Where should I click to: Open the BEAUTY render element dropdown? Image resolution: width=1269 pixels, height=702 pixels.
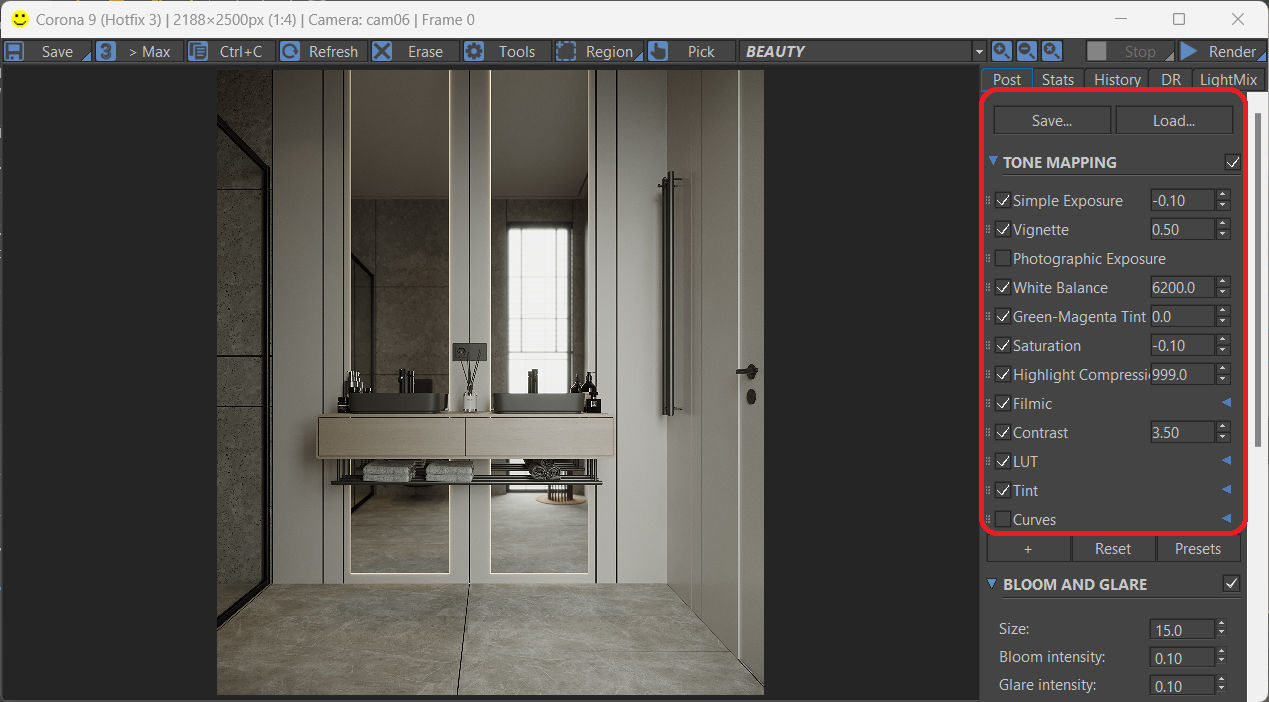point(979,51)
